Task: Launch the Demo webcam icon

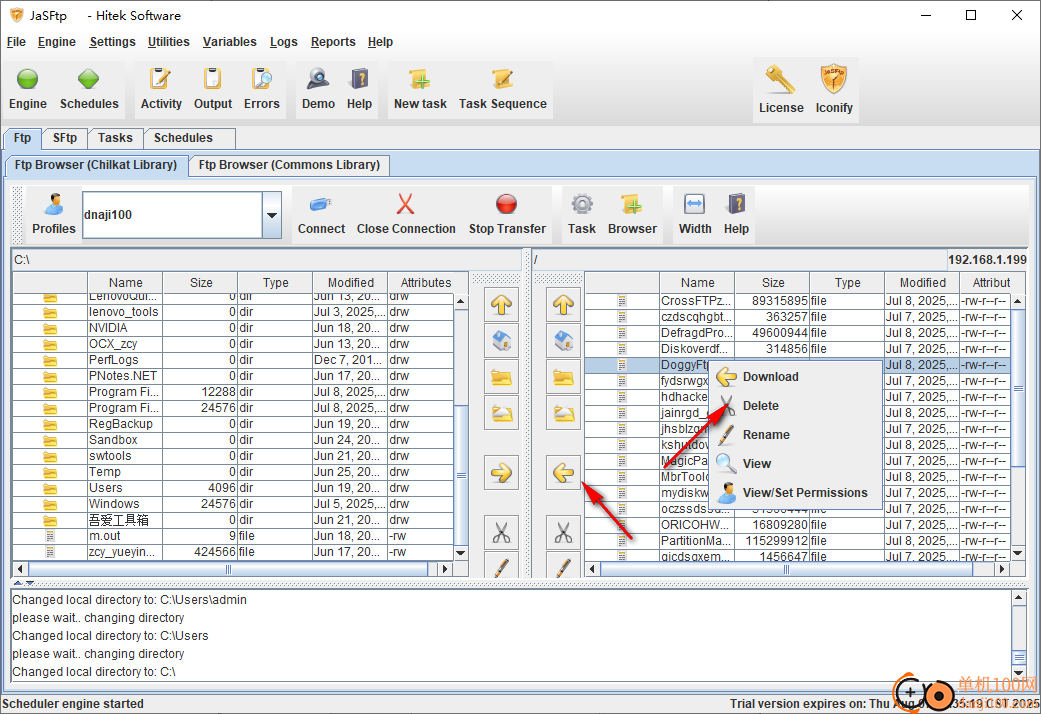Action: tap(318, 80)
